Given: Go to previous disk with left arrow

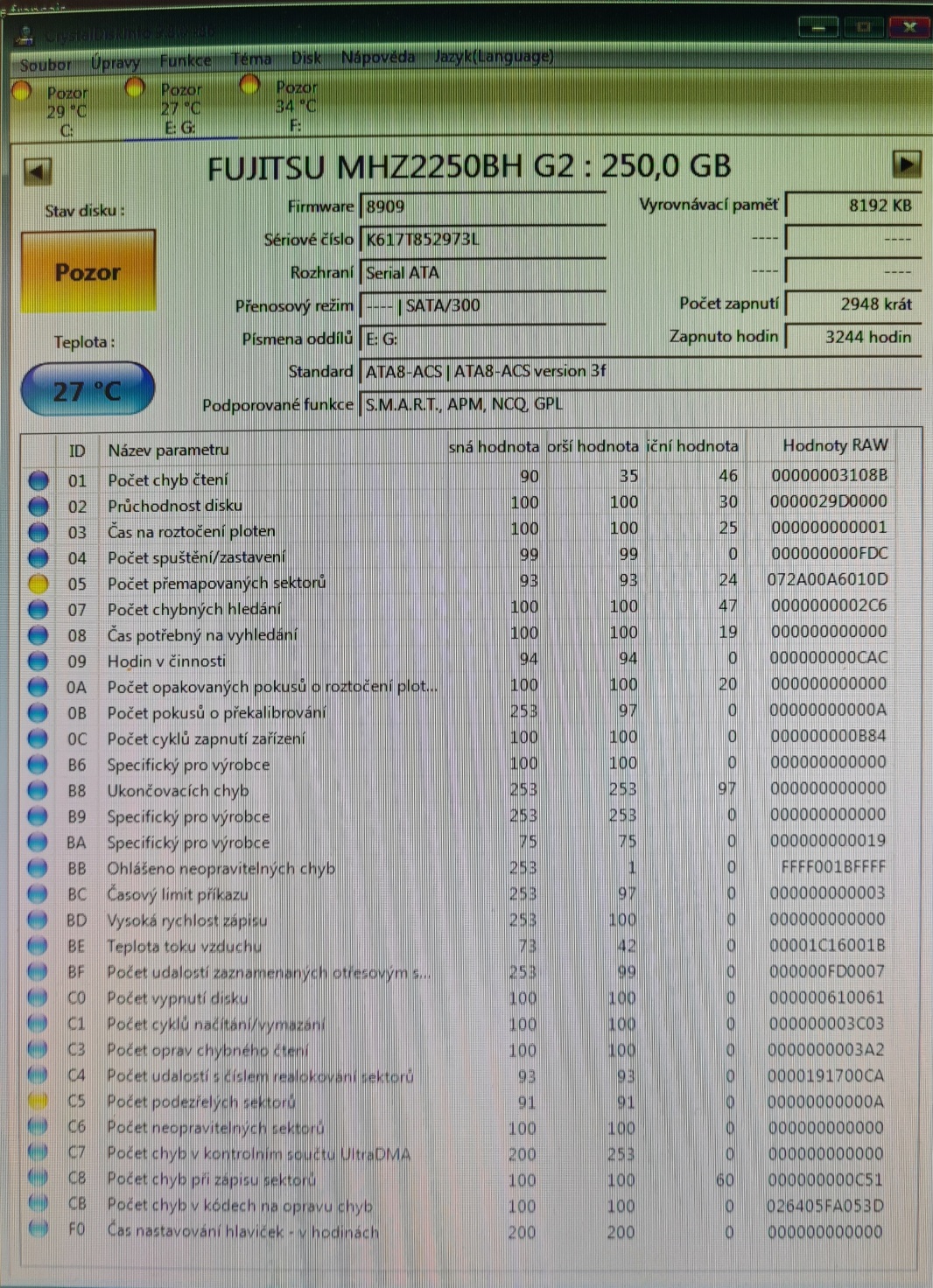Looking at the screenshot, I should tap(37, 171).
